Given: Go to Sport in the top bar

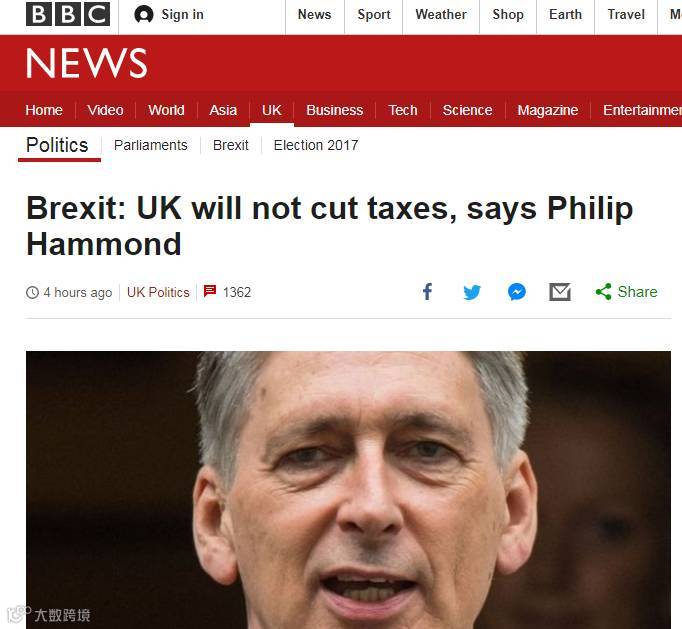Looking at the screenshot, I should (x=374, y=14).
